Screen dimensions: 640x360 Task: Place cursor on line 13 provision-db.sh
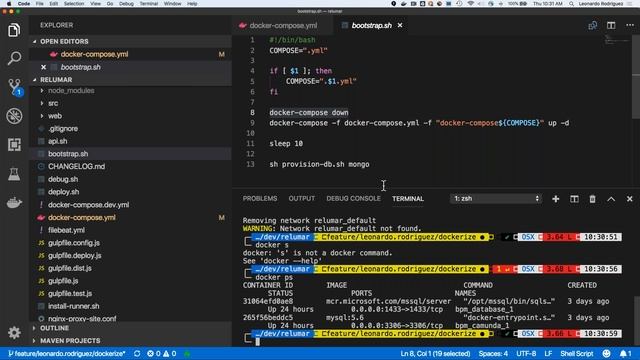tap(319, 164)
